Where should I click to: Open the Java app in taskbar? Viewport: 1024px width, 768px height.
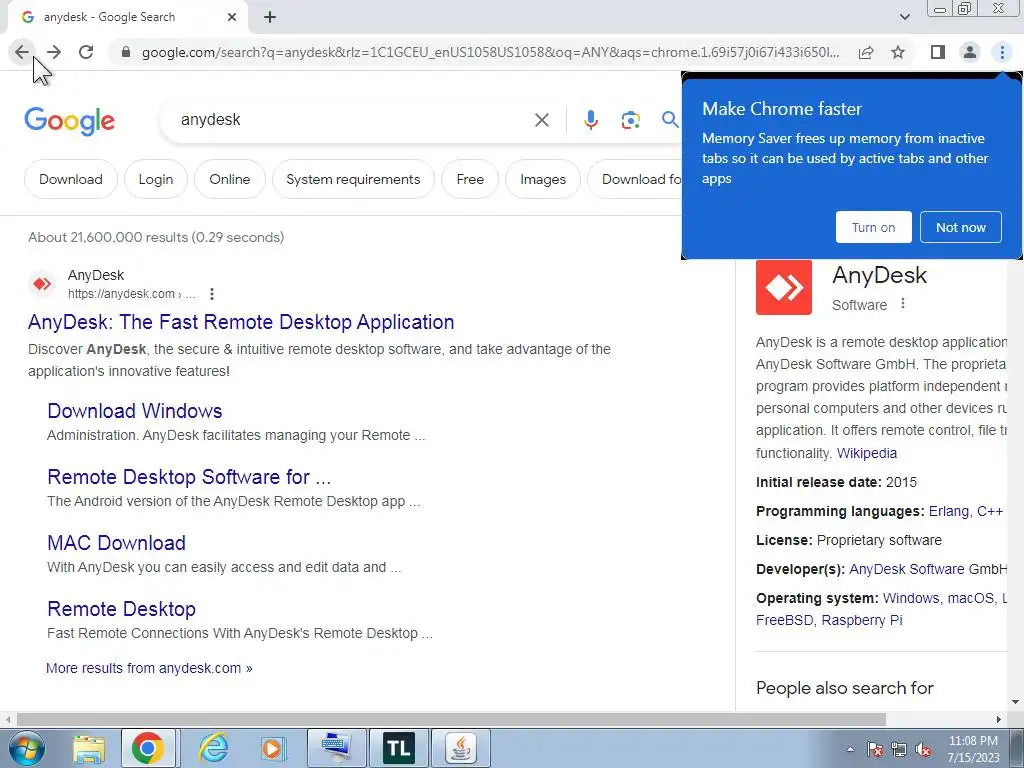tap(460, 748)
